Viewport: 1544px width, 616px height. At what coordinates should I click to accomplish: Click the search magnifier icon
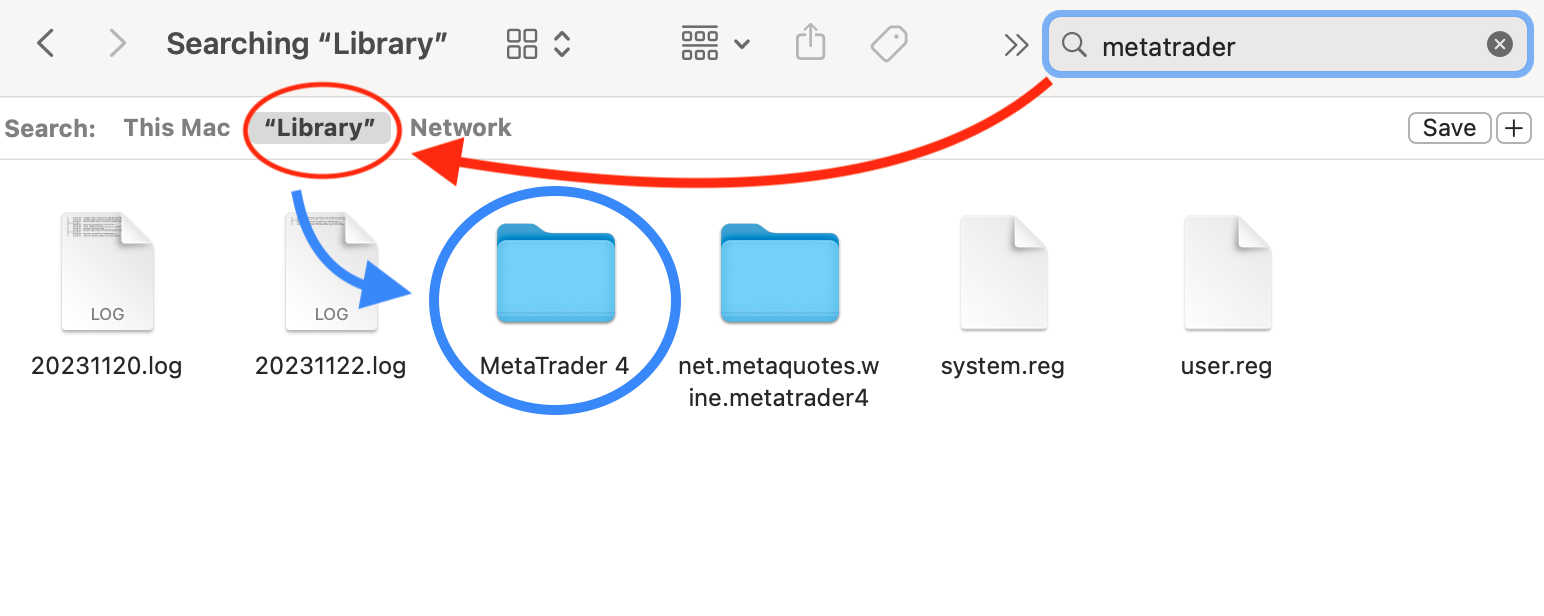tap(1074, 44)
